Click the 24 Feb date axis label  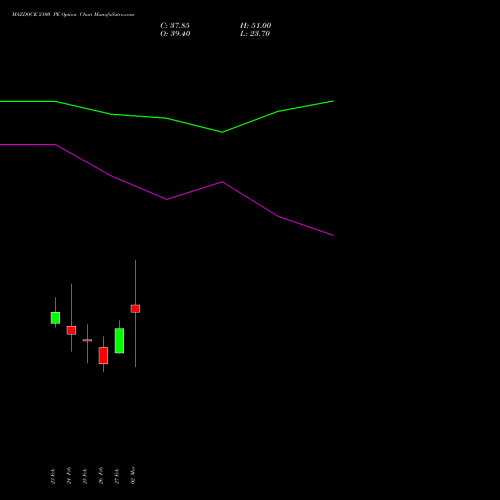(x=69, y=475)
